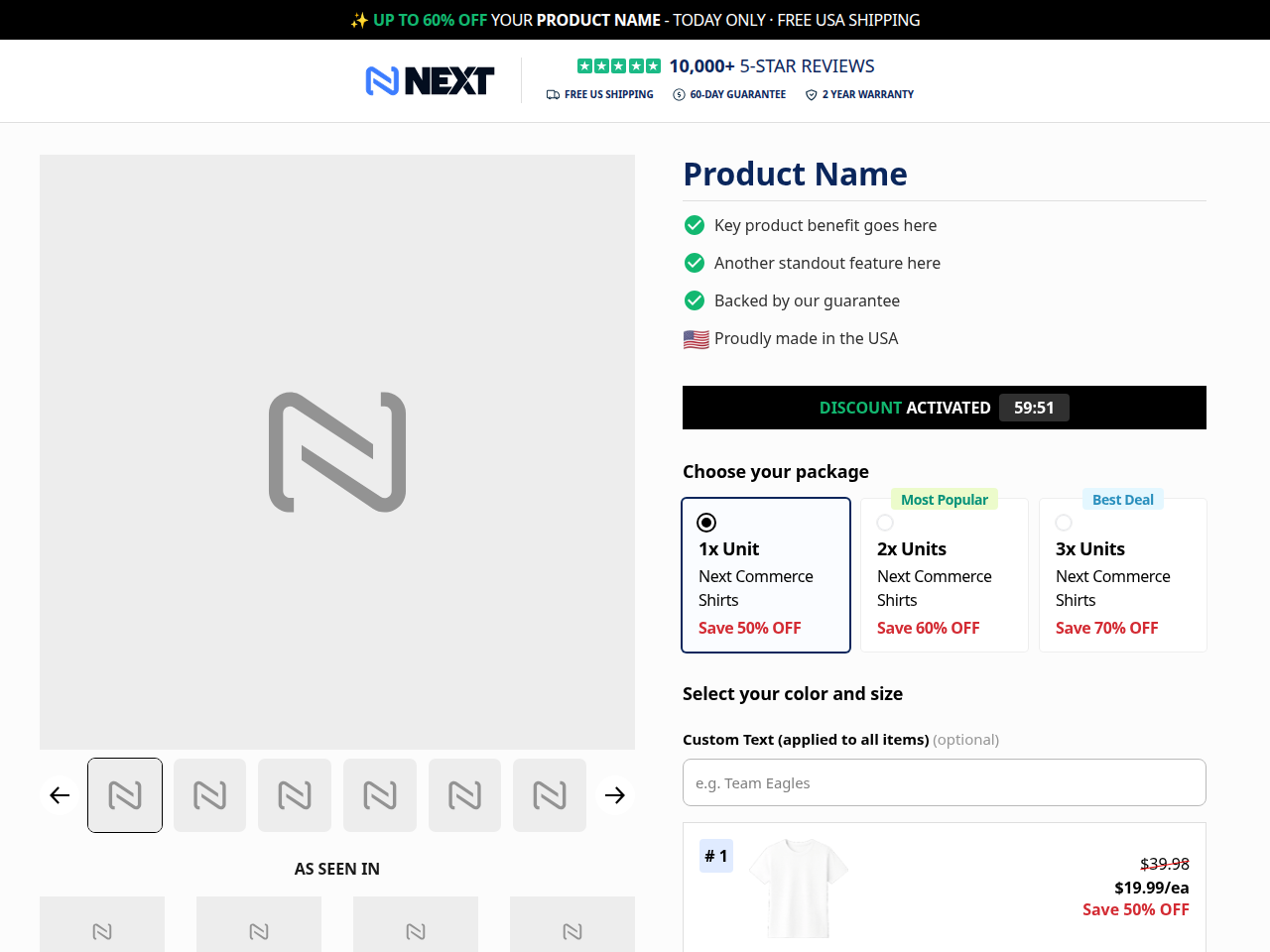
Task: Select the 1x Unit radio button
Action: 706,523
